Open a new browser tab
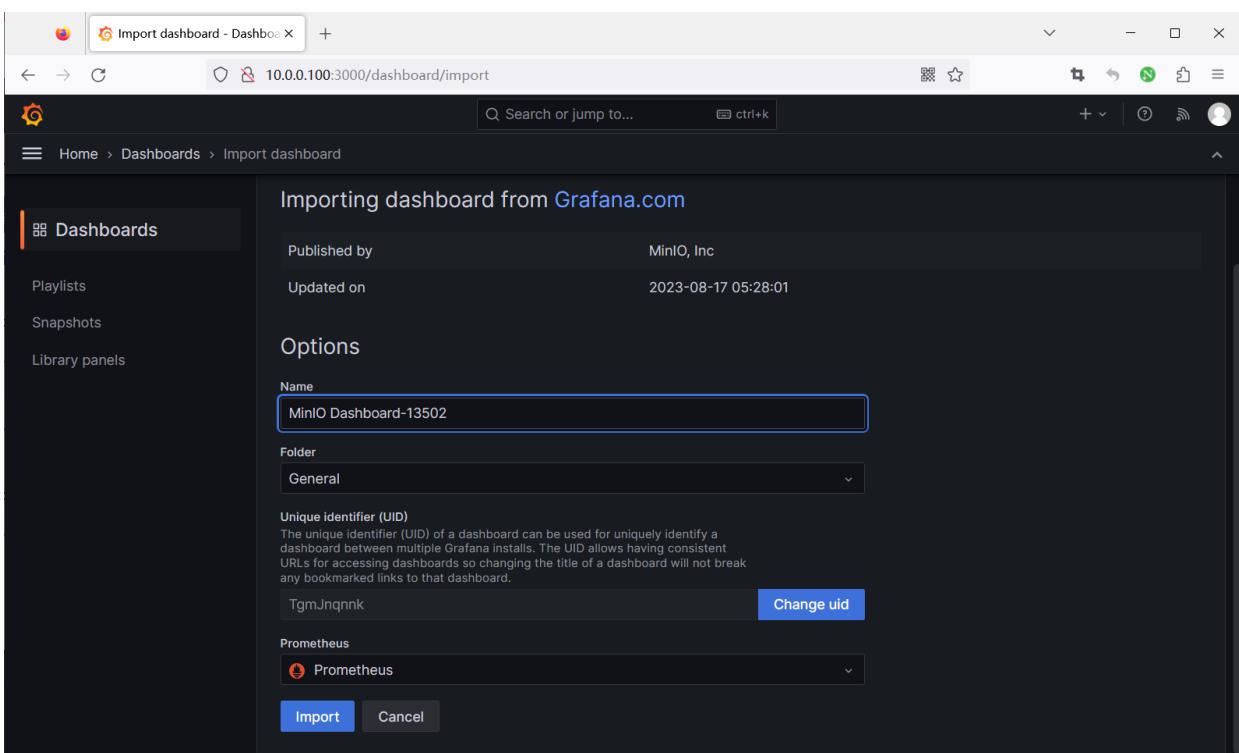1239x753 pixels. pos(325,33)
